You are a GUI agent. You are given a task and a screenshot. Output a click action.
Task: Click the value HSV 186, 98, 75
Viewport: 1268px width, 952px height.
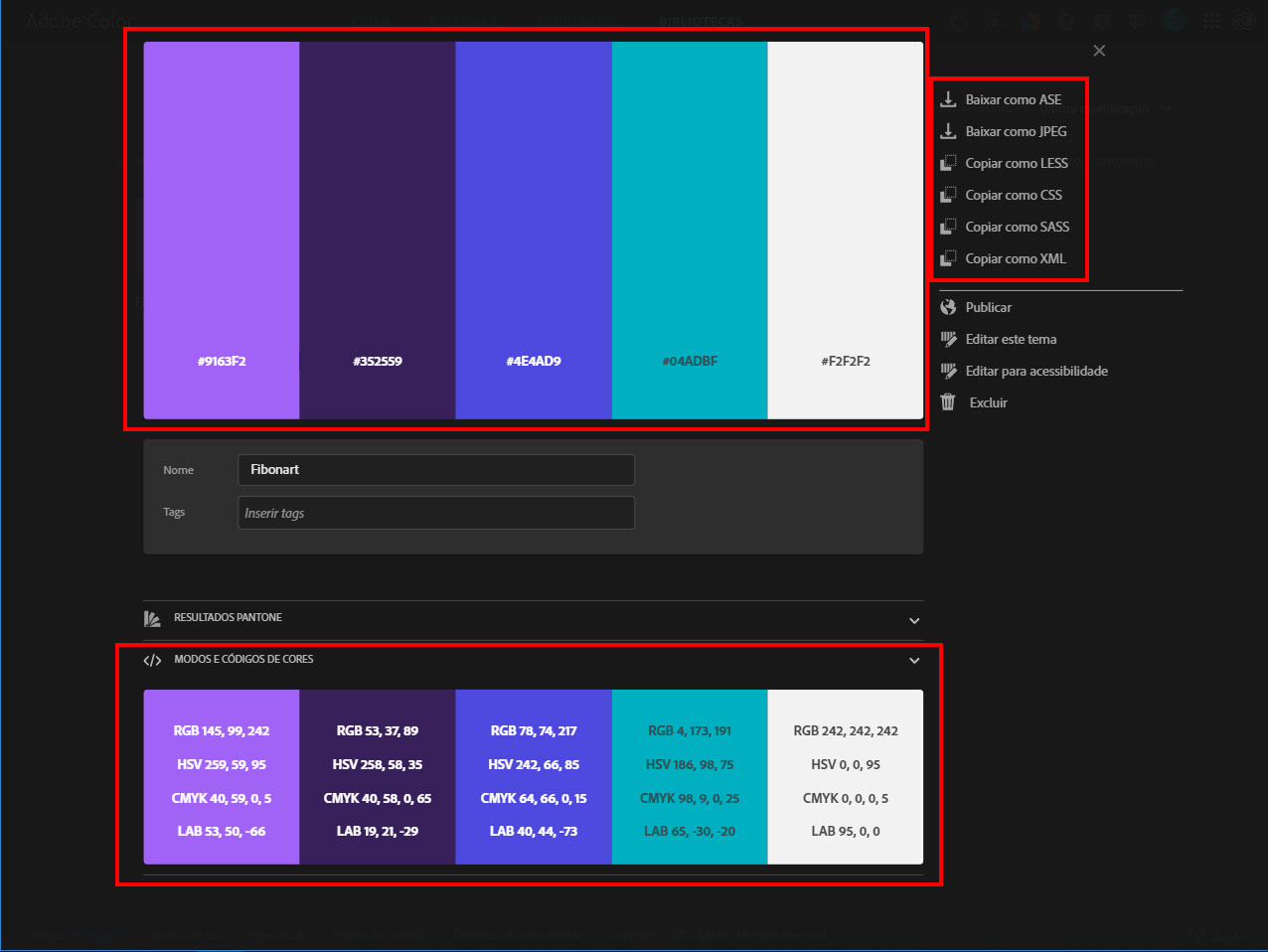690,764
